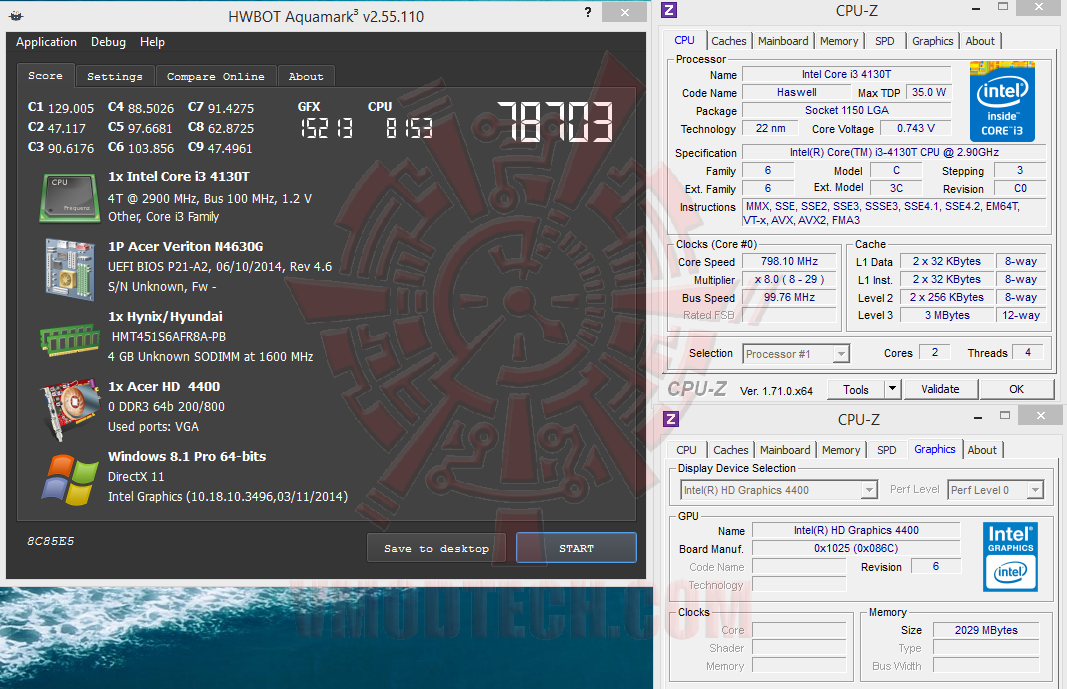Click the graphics card icon beside Acer HD 4400

[71, 409]
